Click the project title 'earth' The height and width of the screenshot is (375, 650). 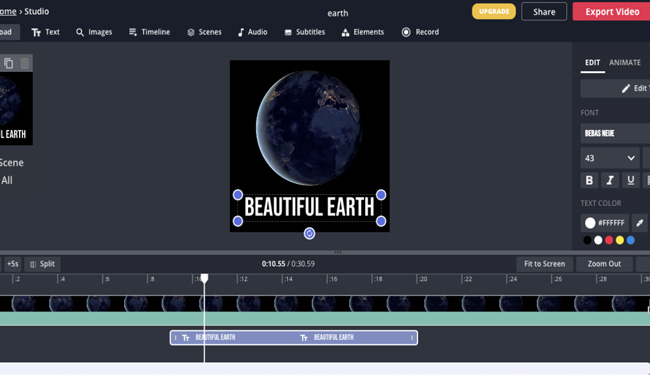coord(338,13)
